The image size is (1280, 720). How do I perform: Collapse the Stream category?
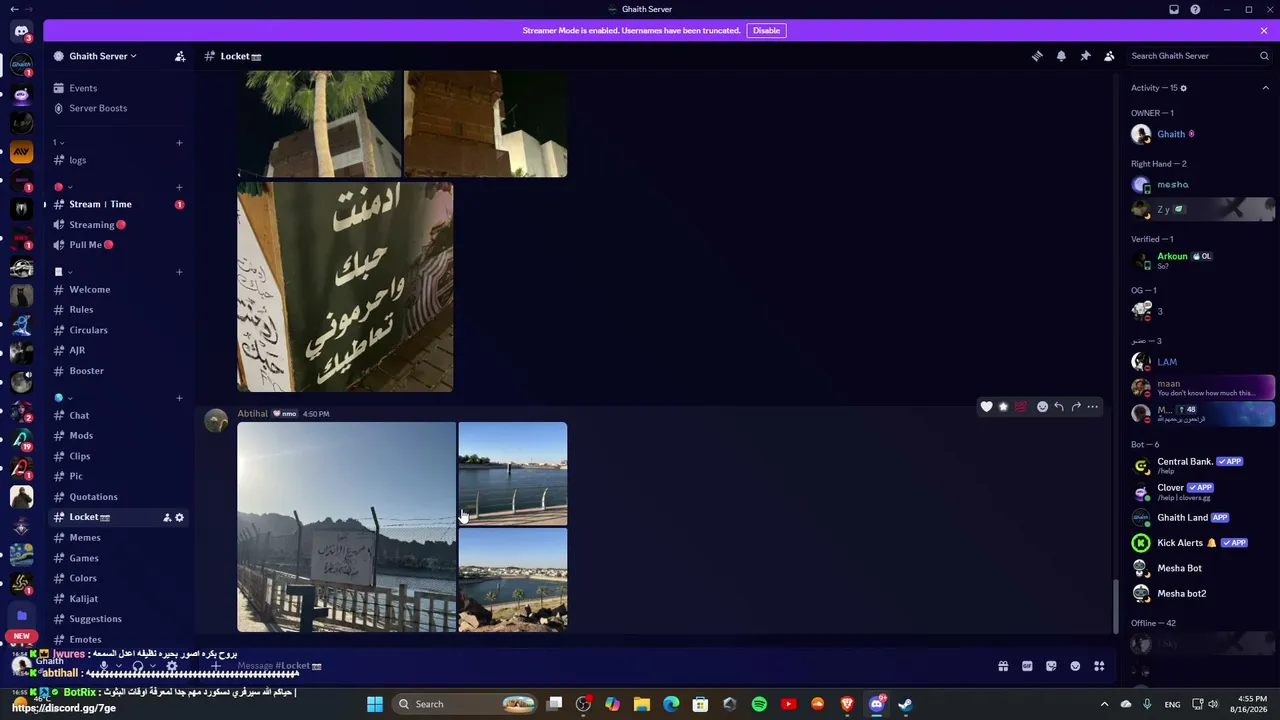point(63,187)
